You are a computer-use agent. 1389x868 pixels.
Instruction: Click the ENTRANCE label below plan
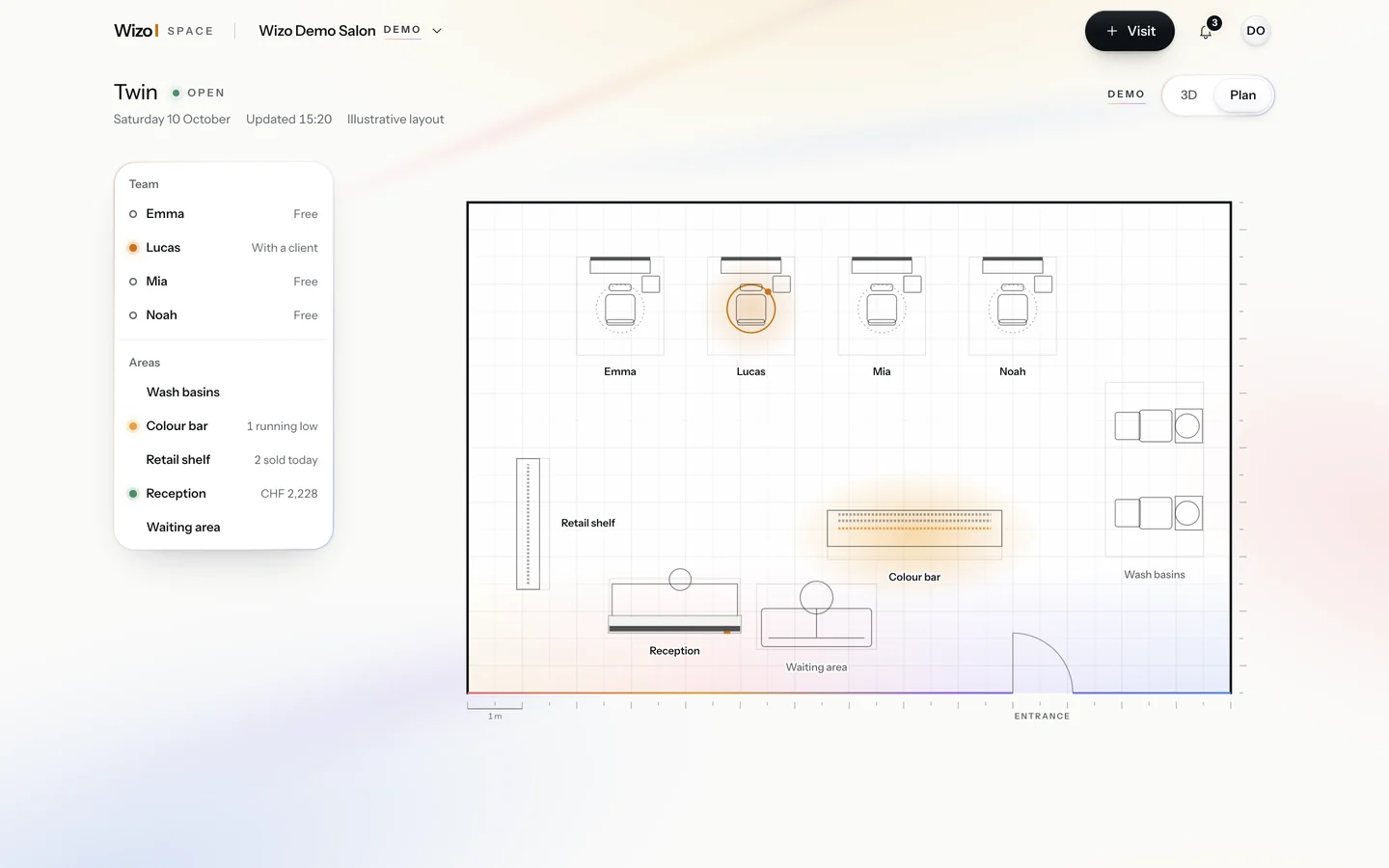pyautogui.click(x=1042, y=717)
